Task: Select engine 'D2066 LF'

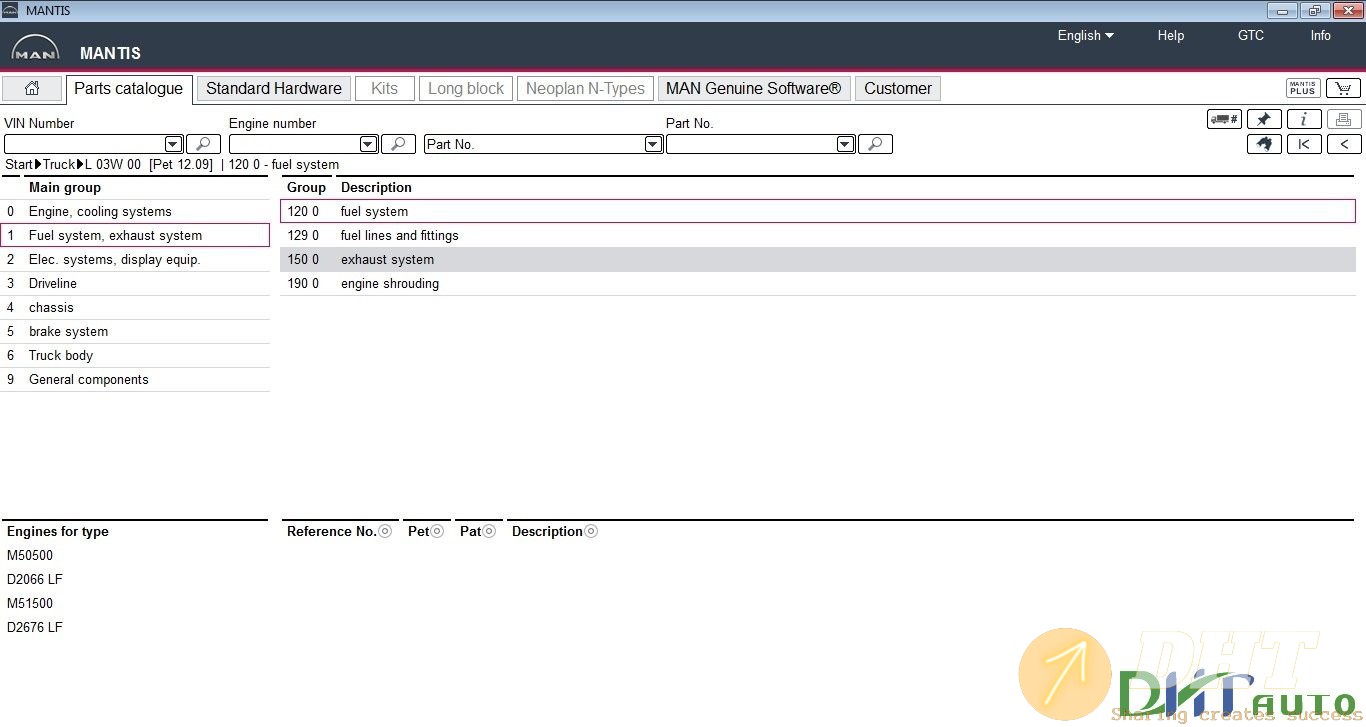Action: (x=35, y=579)
